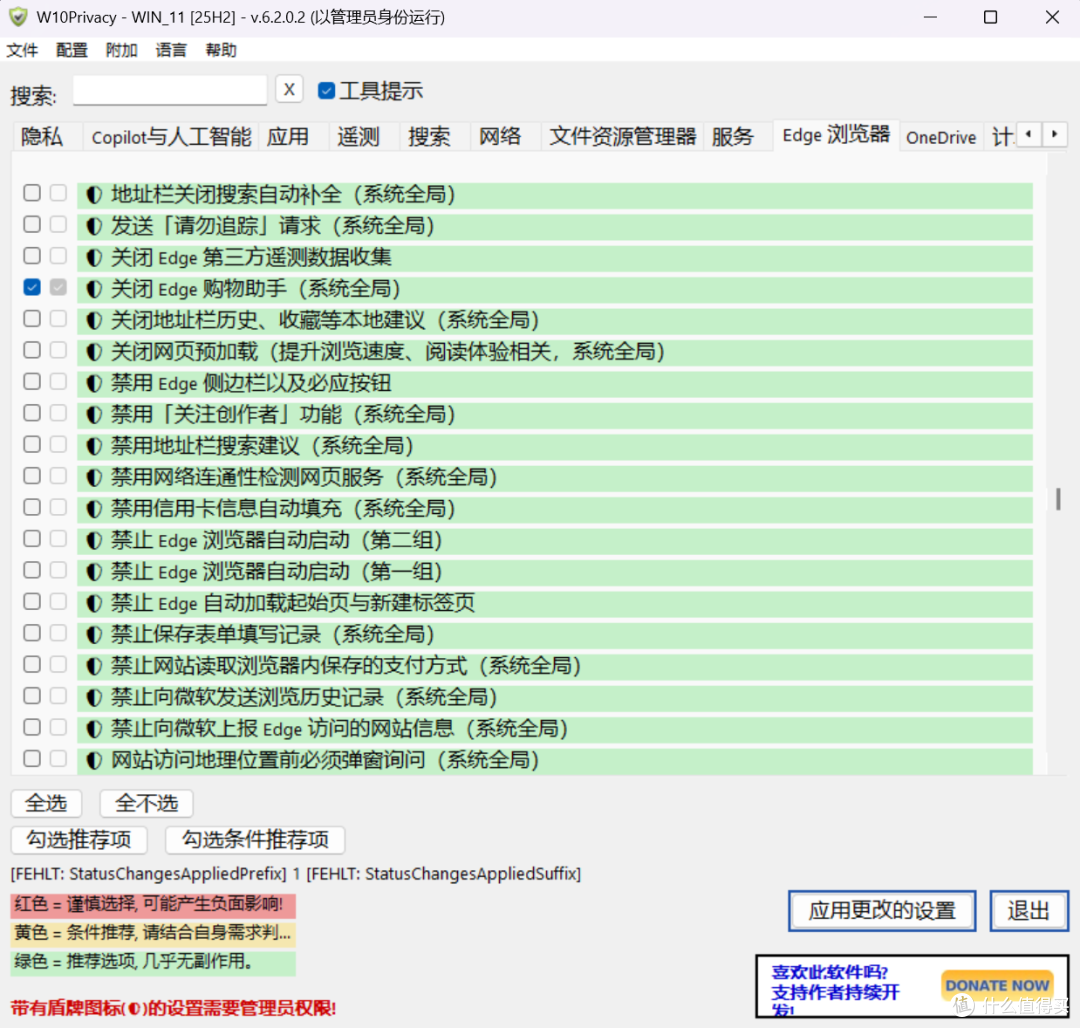
Task: Enable checkbox for 地址栏关闭搜索自动补全
Action: tap(32, 193)
